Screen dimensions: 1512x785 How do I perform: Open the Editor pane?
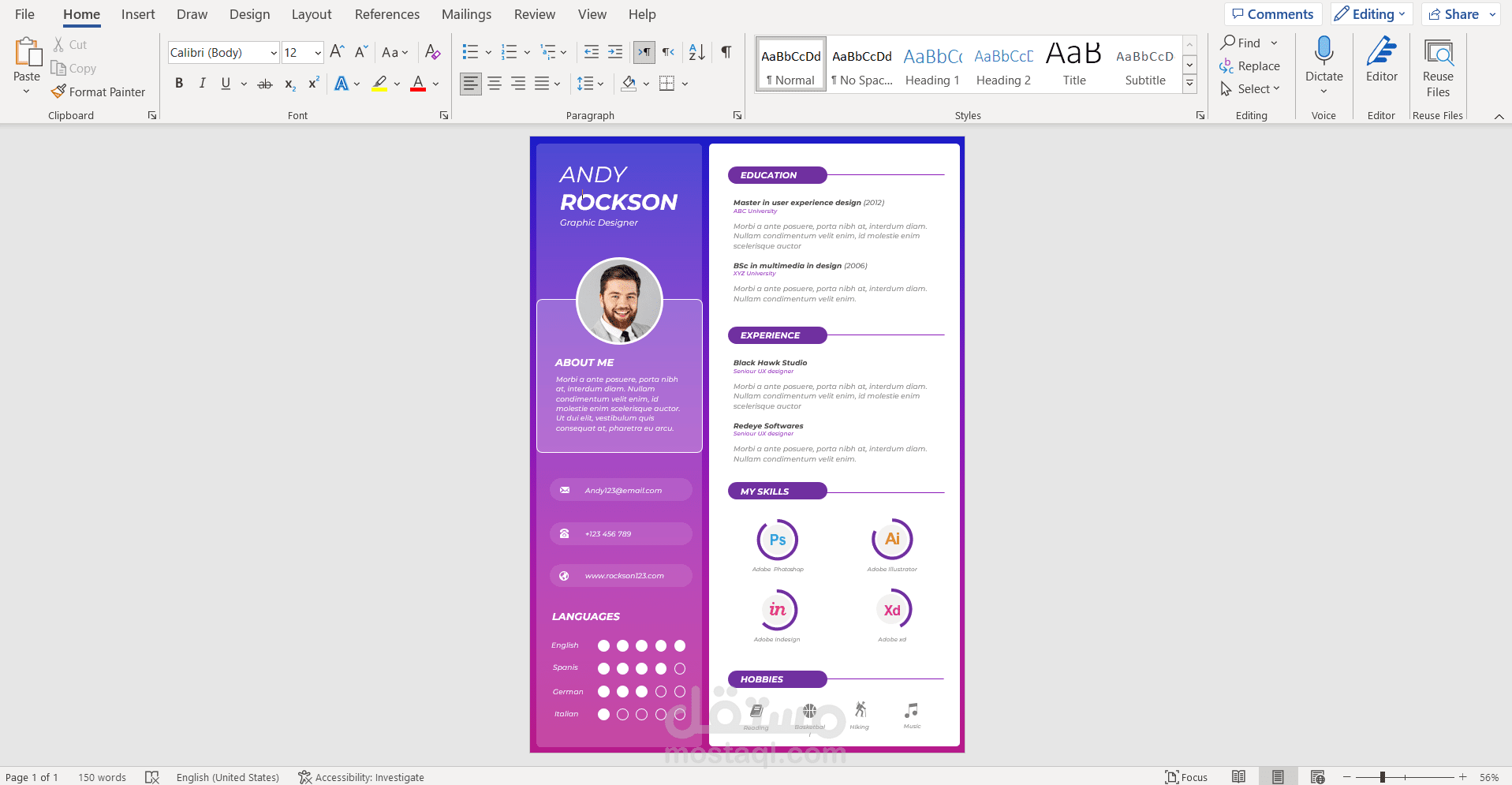pos(1381,63)
